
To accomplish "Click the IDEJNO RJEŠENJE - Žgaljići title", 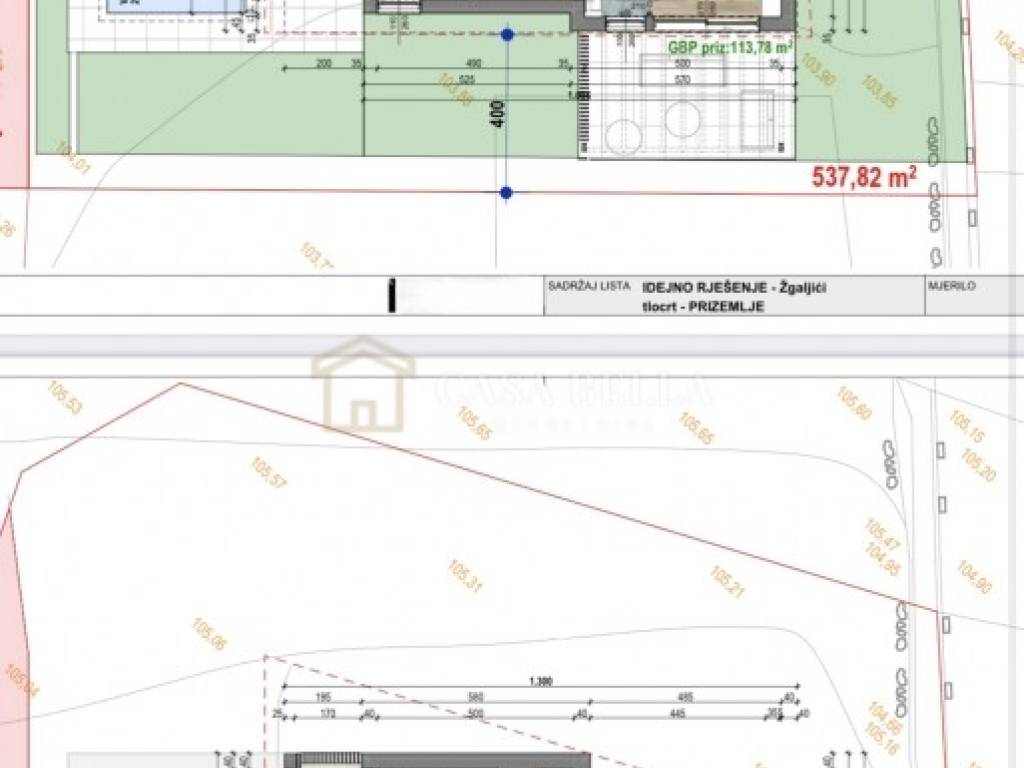I will 734,286.
